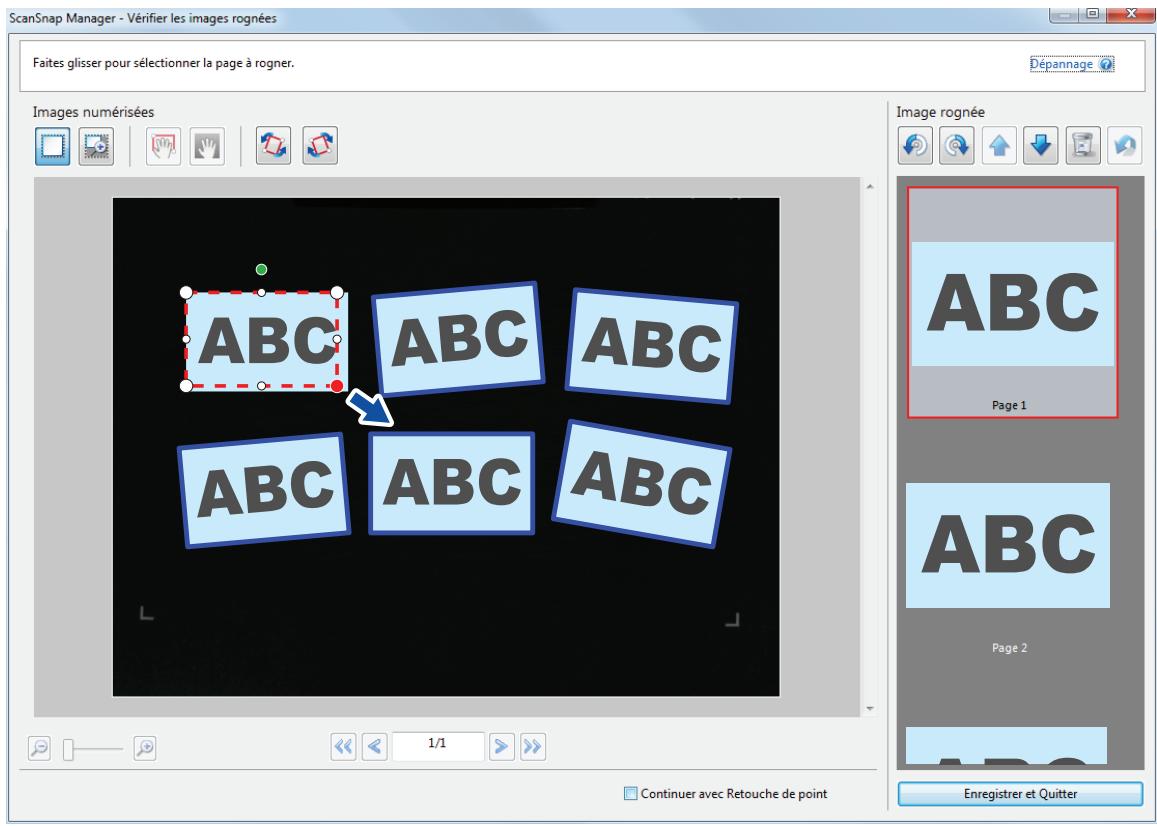Select the crop frame selection tool
The image size is (1157, 826).
pos(52,145)
